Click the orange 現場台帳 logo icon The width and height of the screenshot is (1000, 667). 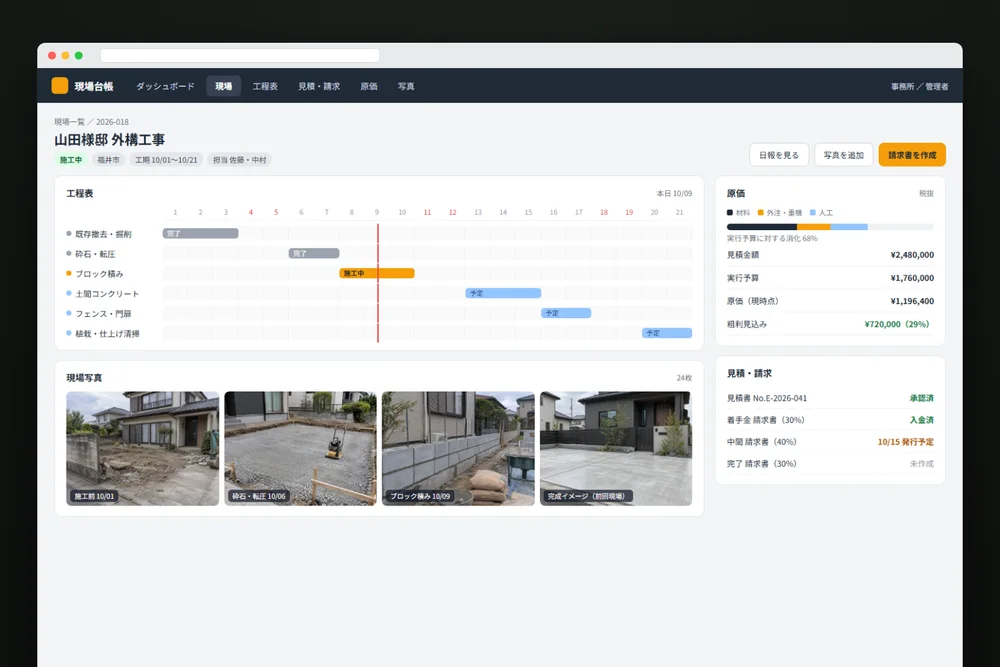pyautogui.click(x=59, y=85)
